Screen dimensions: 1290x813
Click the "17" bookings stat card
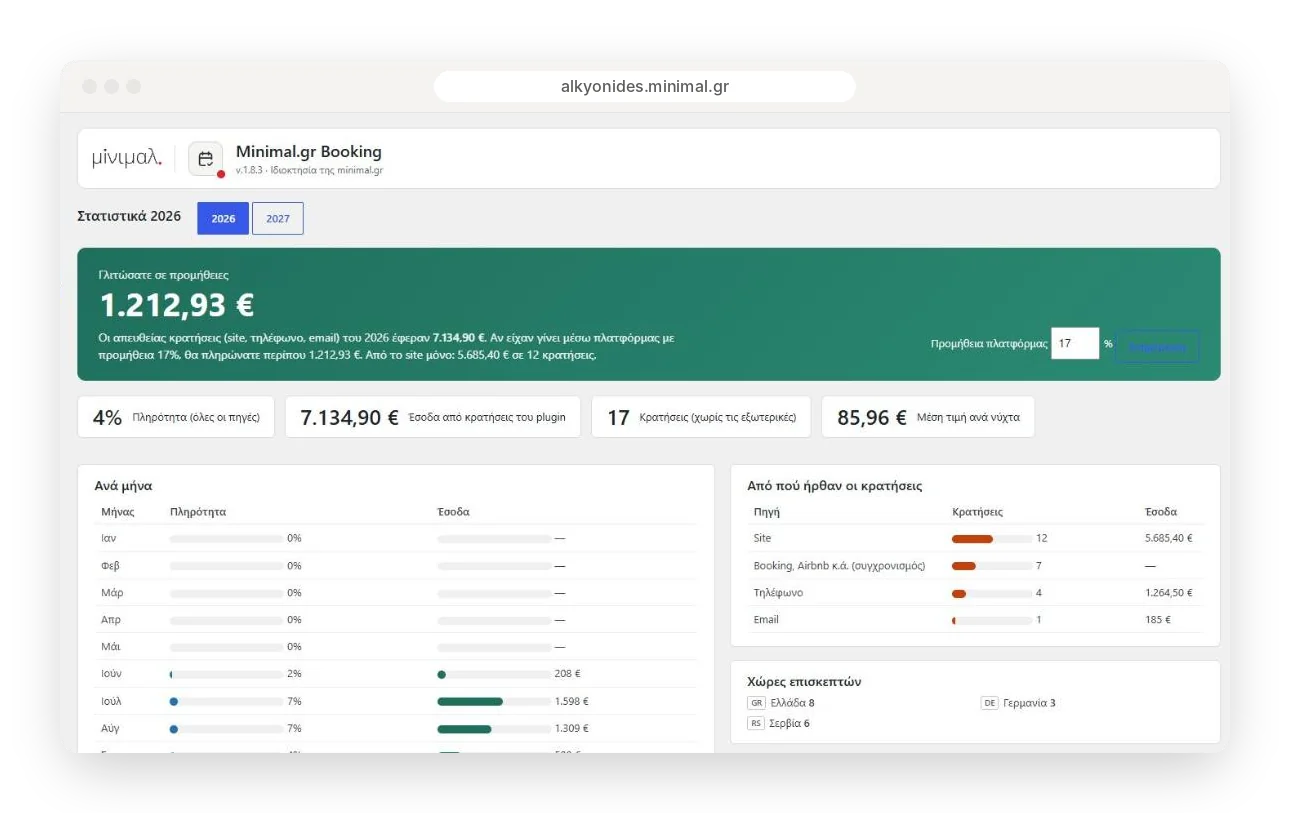[x=701, y=417]
